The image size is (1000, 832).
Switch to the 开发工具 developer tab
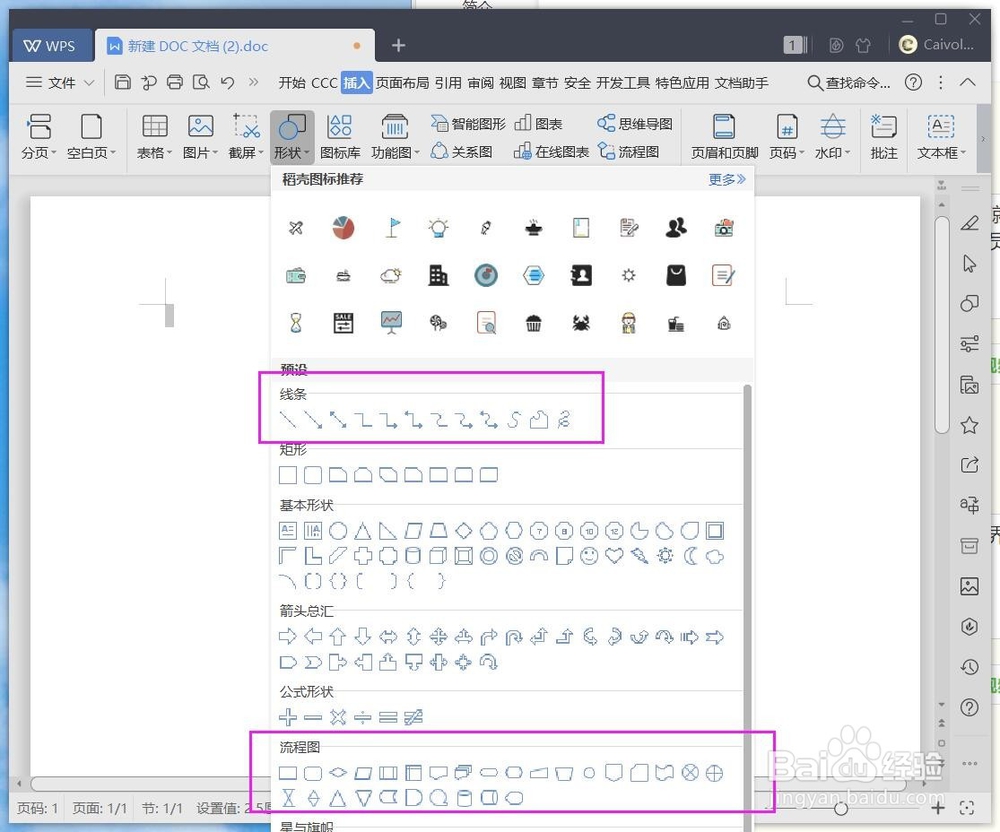pyautogui.click(x=622, y=83)
